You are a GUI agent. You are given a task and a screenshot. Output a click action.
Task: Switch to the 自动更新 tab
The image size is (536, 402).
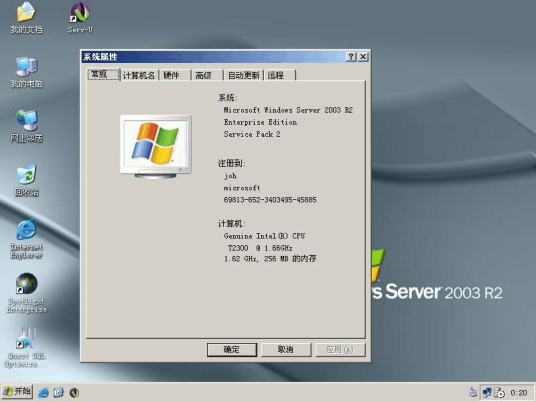244,75
